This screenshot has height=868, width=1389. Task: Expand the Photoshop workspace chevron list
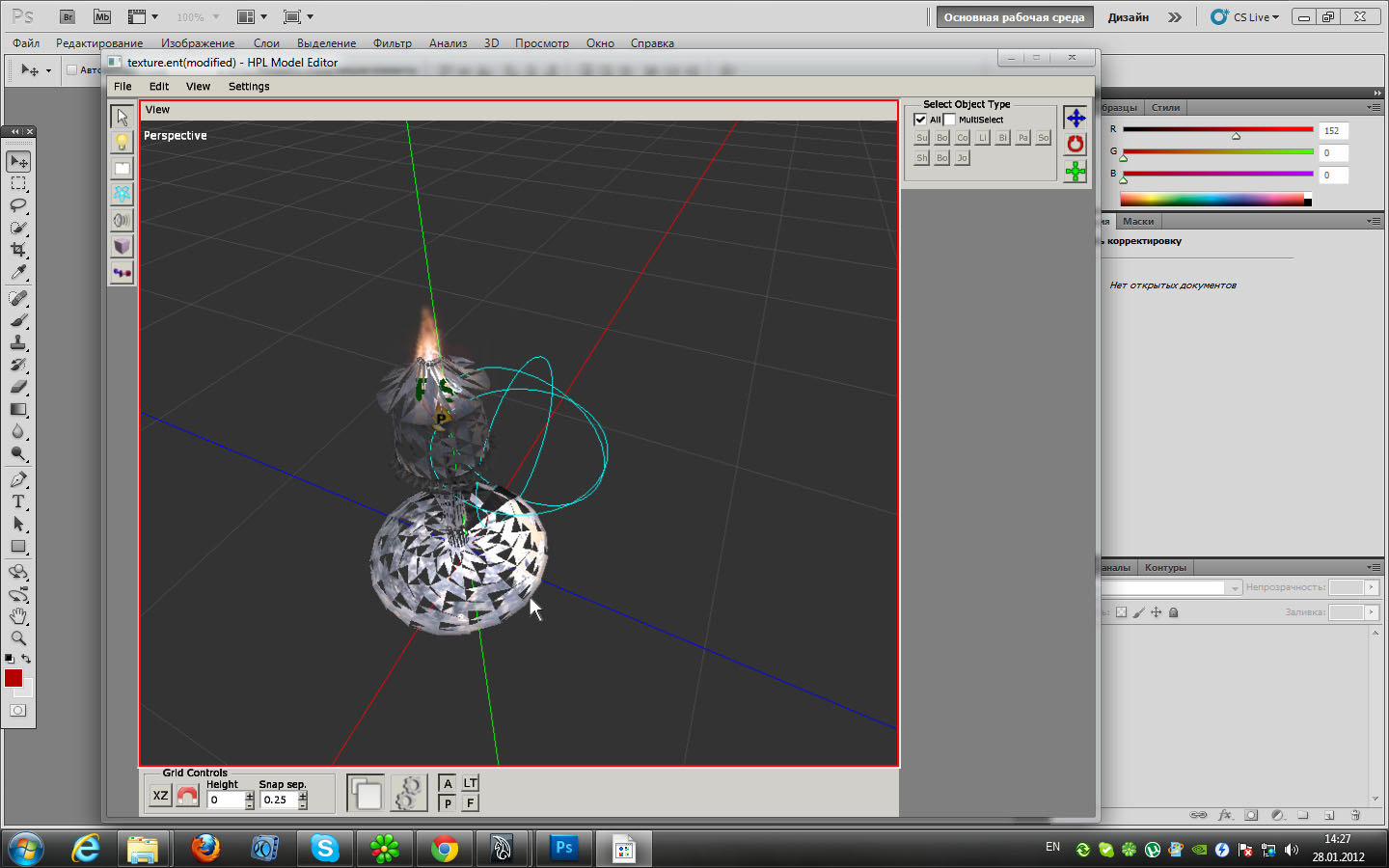(1174, 17)
